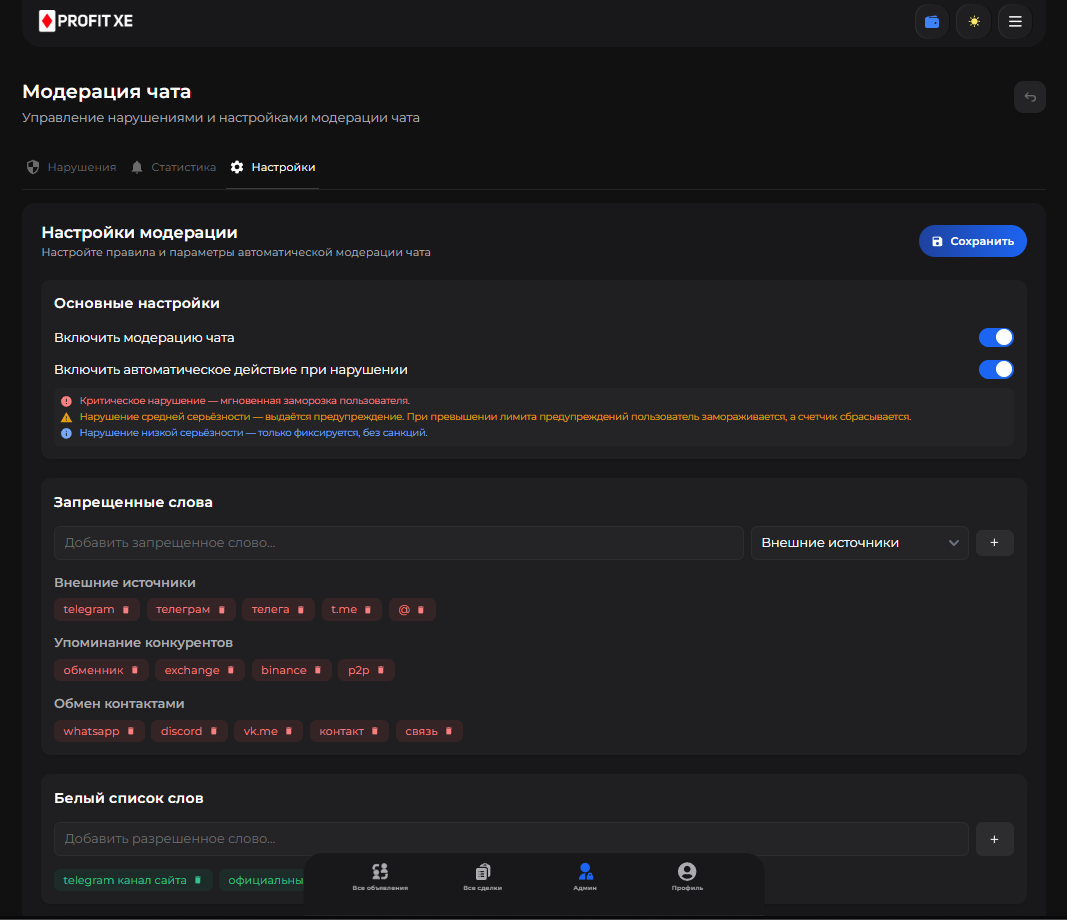1067x920 pixels.
Task: Click the 'Белый список слов' heading
Action: click(129, 798)
